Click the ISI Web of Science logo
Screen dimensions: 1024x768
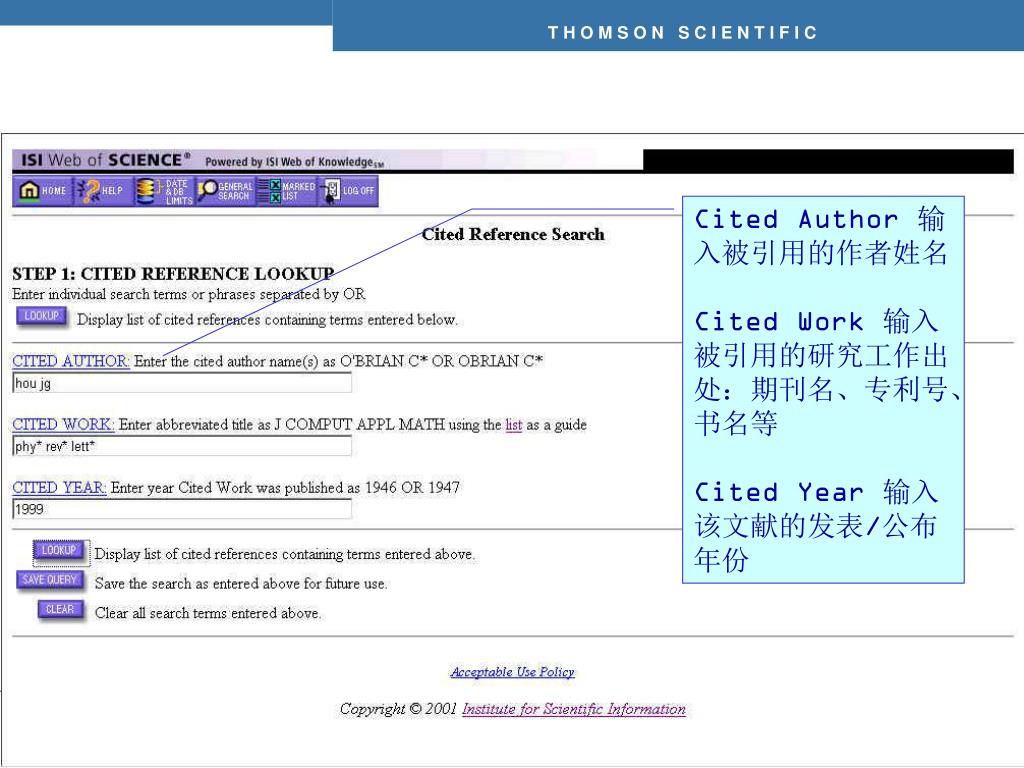point(106,160)
